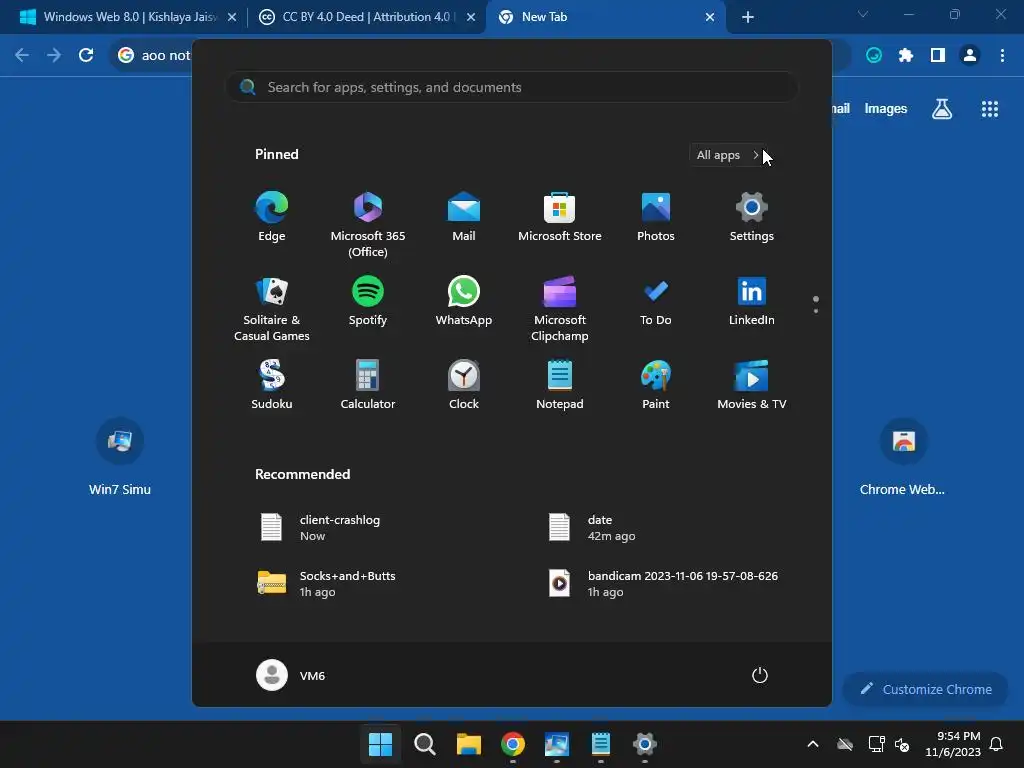The height and width of the screenshot is (768, 1024).
Task: Click the power button in Start menu
Action: 760,675
